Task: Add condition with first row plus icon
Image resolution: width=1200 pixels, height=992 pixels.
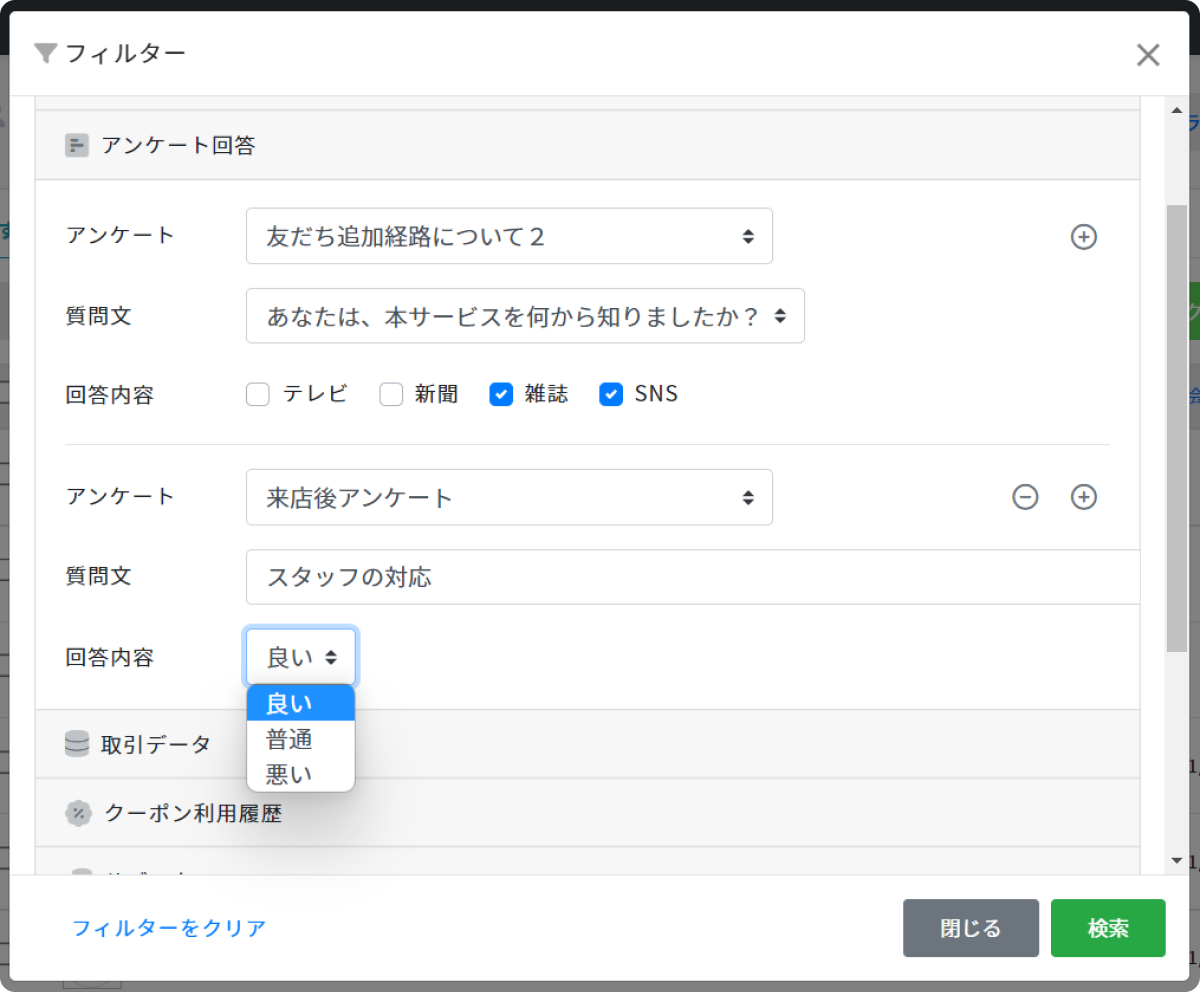Action: click(1084, 237)
